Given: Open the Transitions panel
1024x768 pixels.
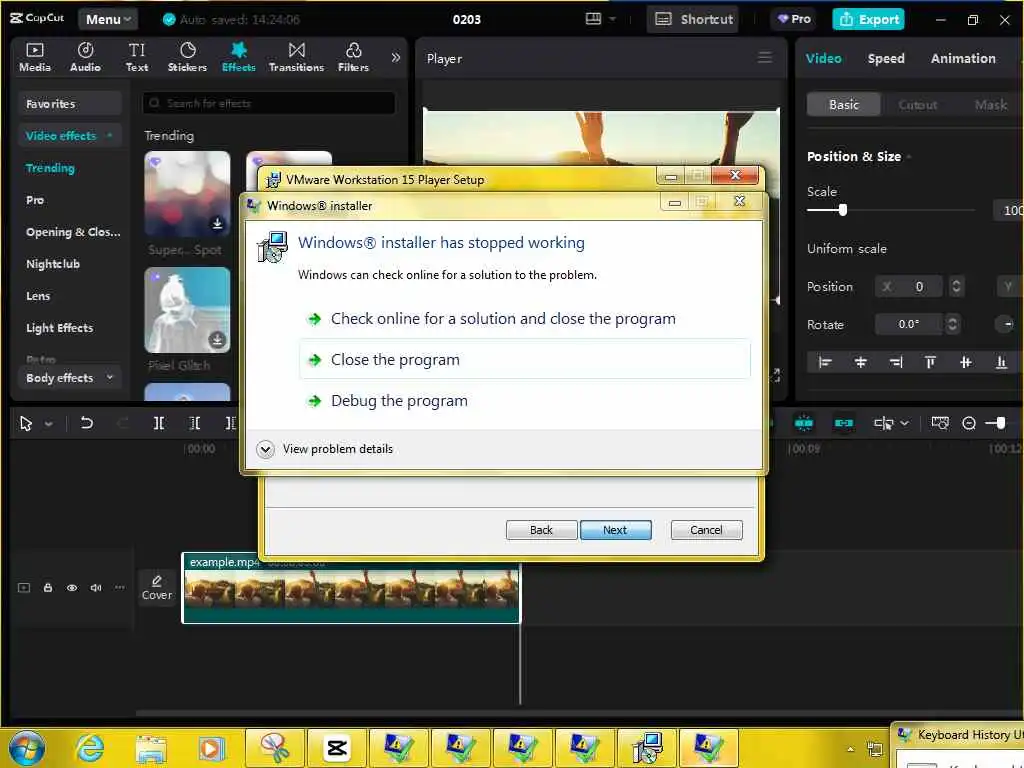Looking at the screenshot, I should pos(296,57).
